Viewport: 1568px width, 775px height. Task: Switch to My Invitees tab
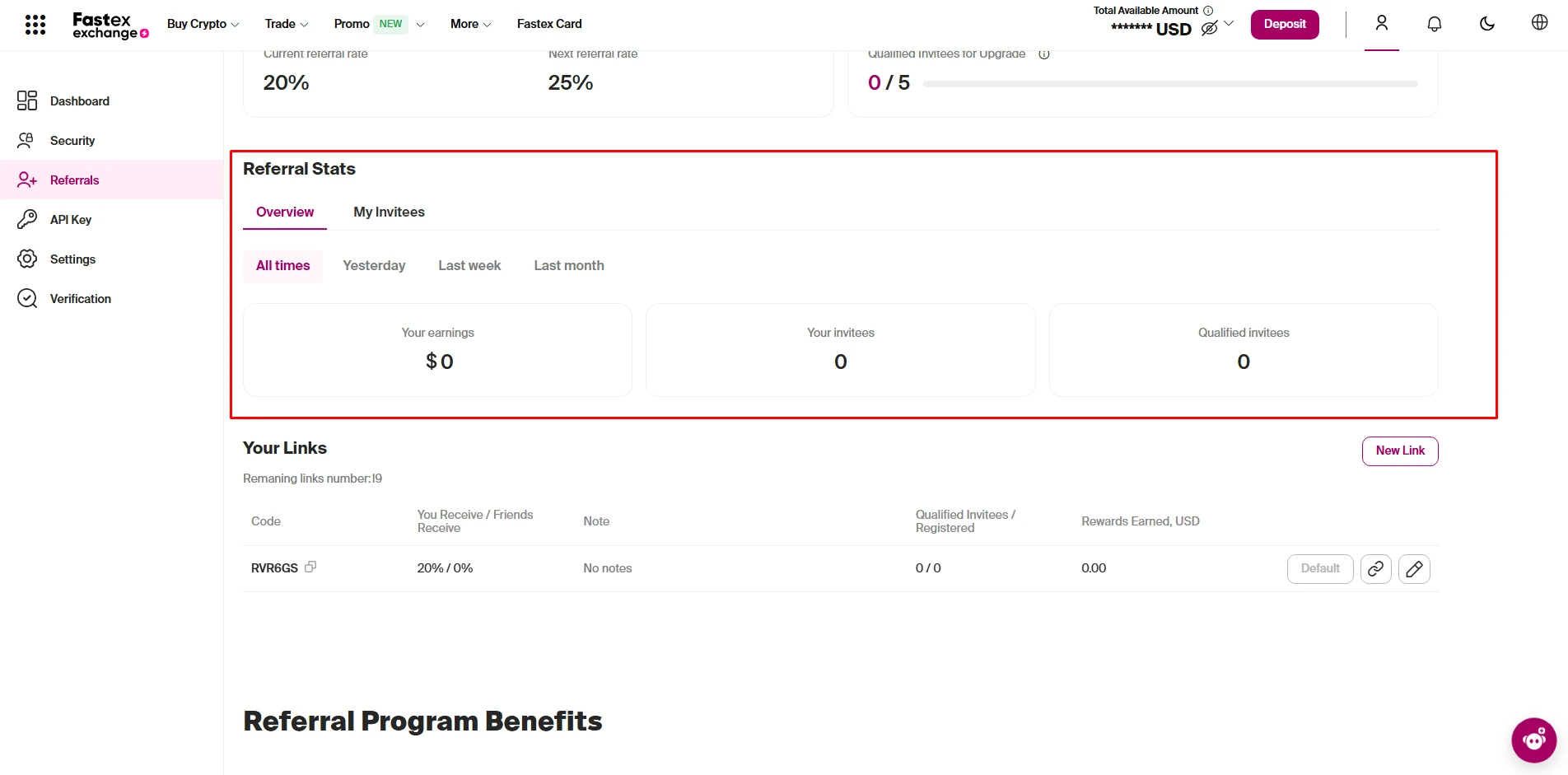389,212
